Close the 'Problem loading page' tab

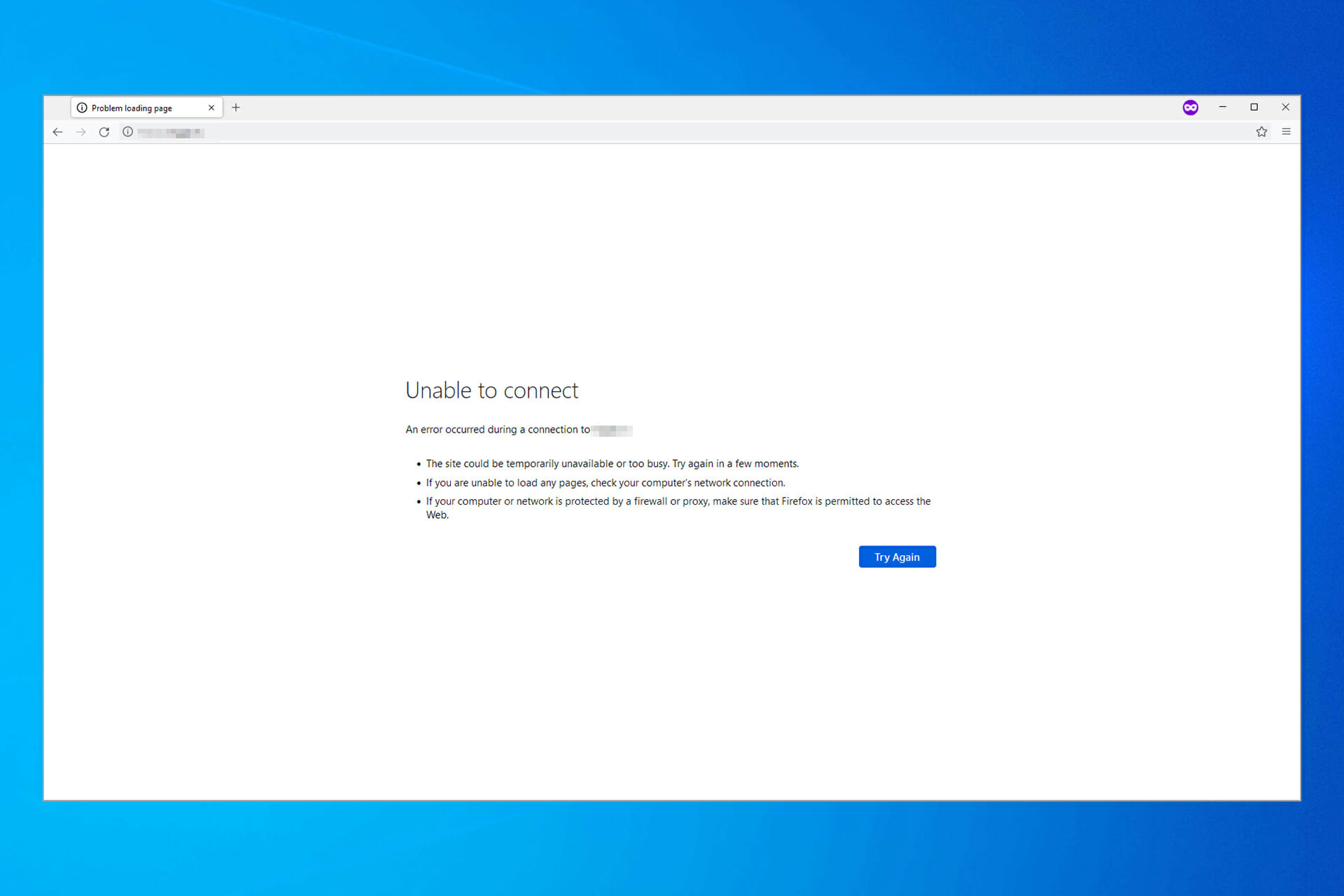(x=211, y=107)
